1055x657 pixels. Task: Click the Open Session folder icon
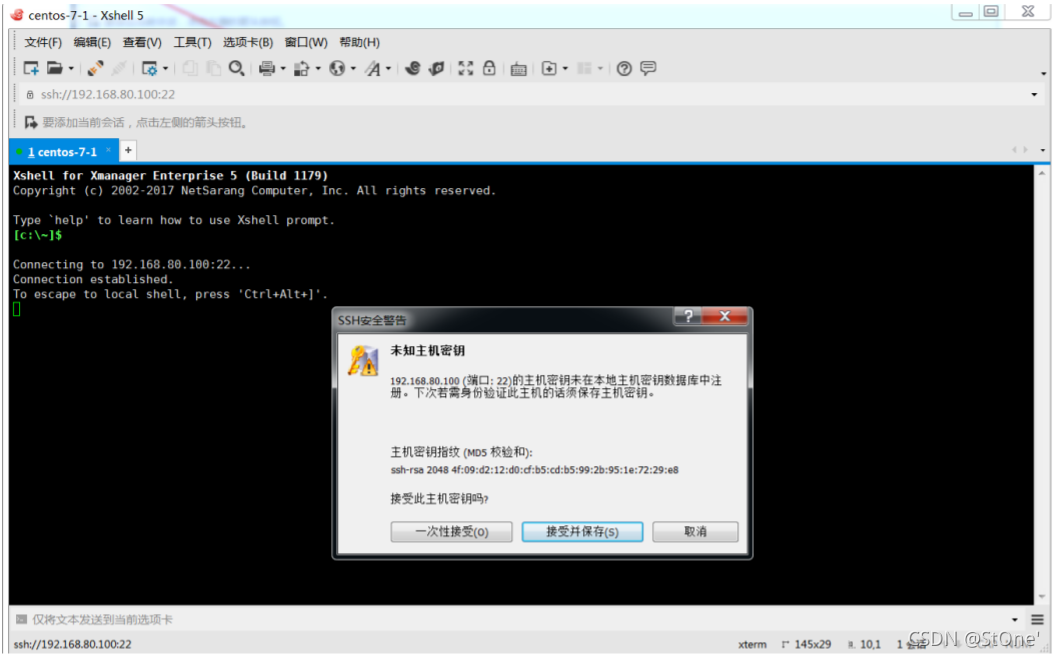click(54, 68)
